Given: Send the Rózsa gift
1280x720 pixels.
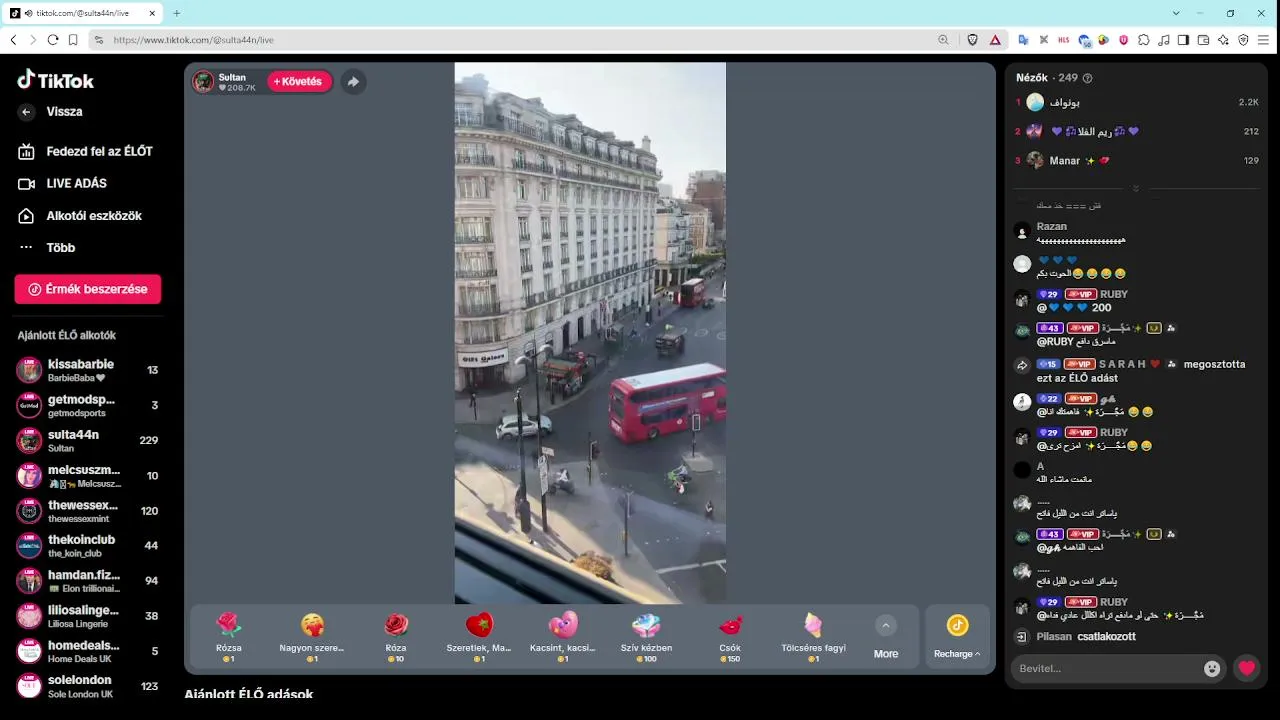Looking at the screenshot, I should point(229,638).
